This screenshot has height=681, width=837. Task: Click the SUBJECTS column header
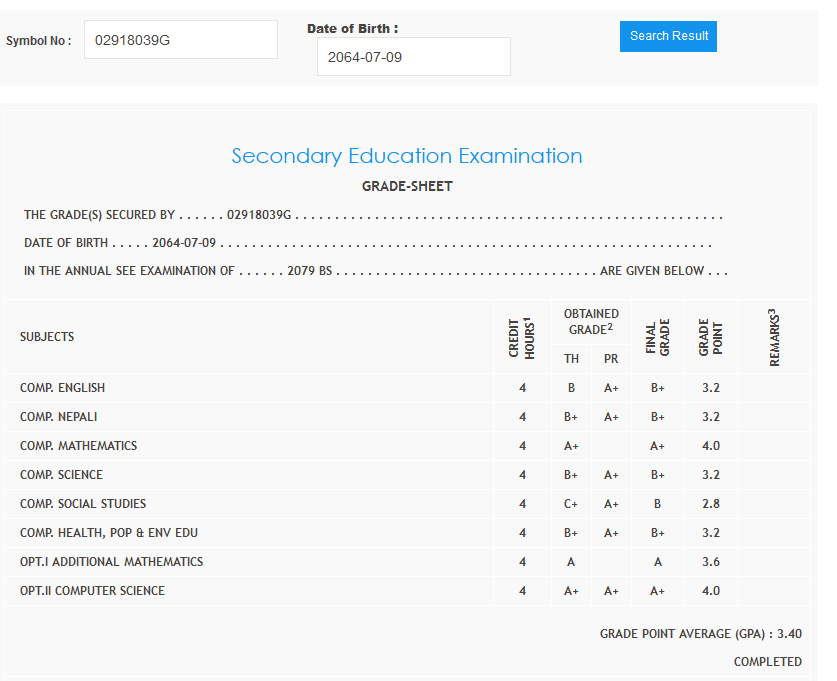(x=47, y=337)
